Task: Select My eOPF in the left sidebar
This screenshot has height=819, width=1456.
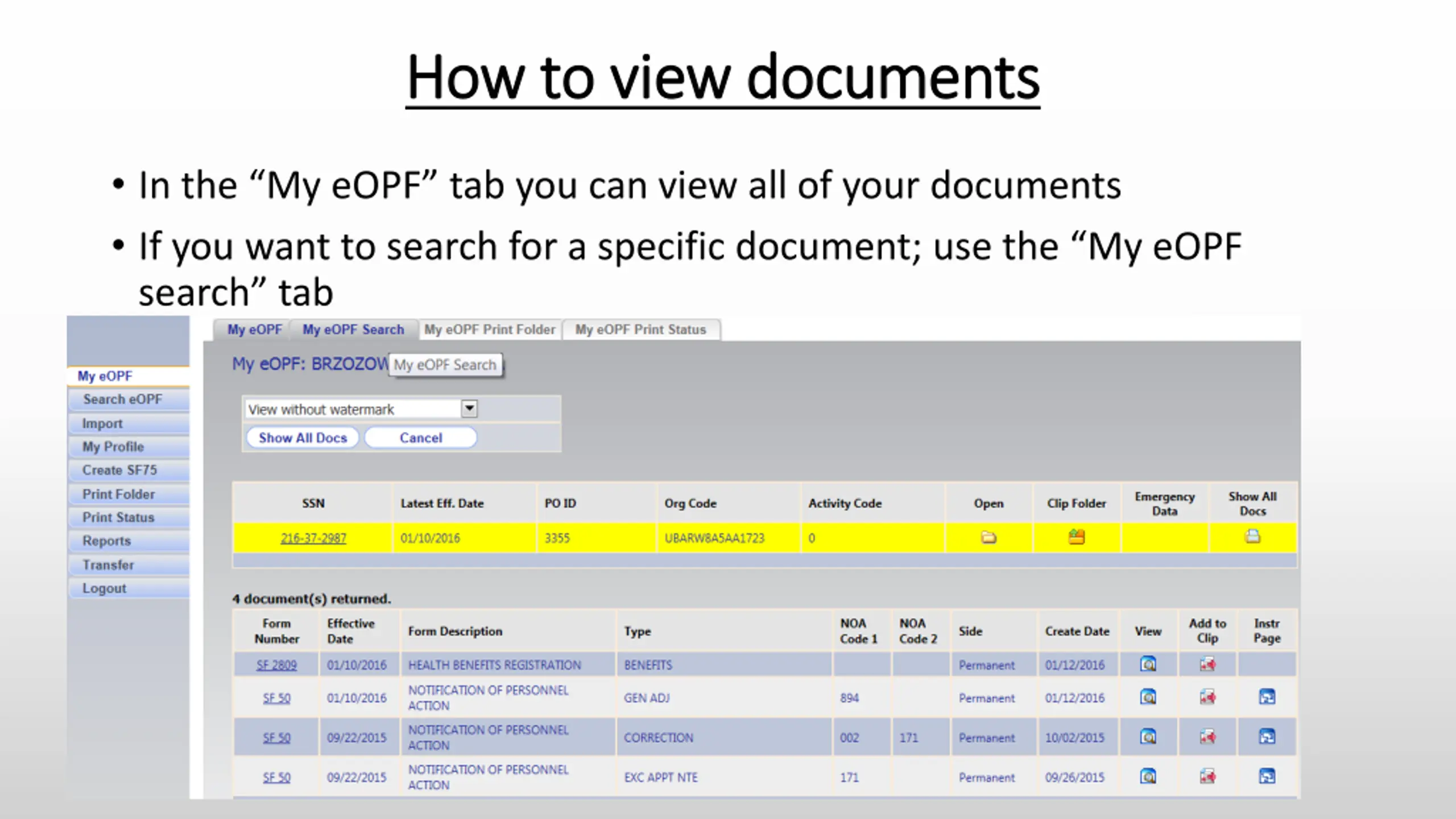Action: 128,376
